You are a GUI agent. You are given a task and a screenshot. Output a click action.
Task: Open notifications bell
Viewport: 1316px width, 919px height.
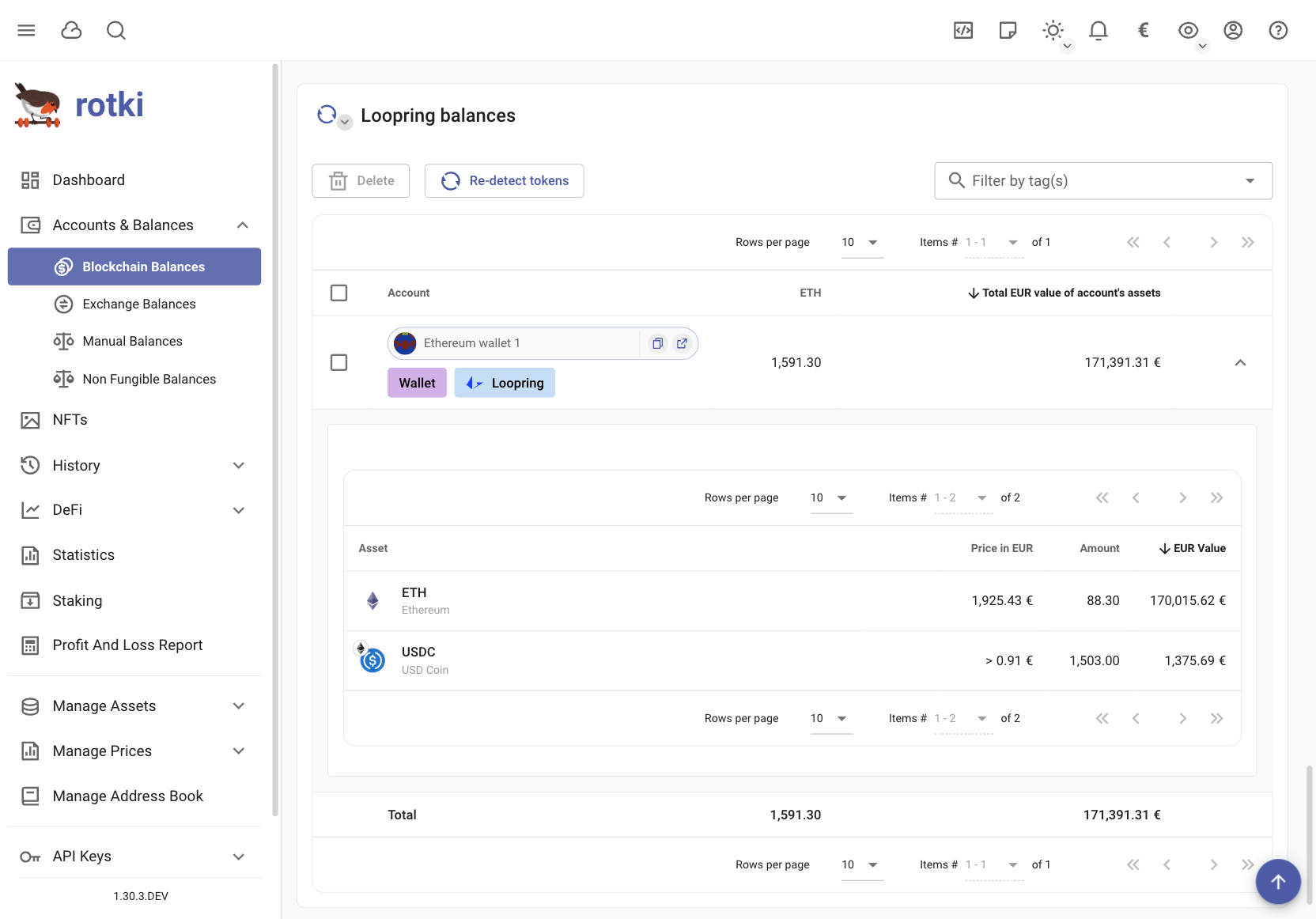pyautogui.click(x=1098, y=30)
